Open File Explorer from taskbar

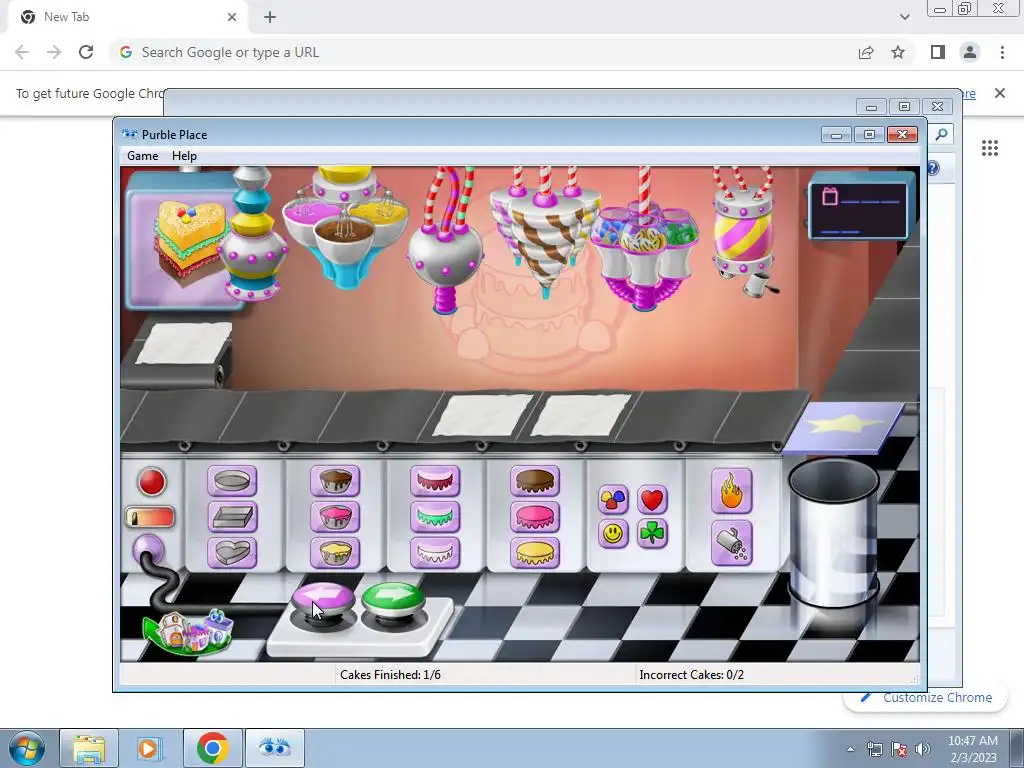point(89,748)
